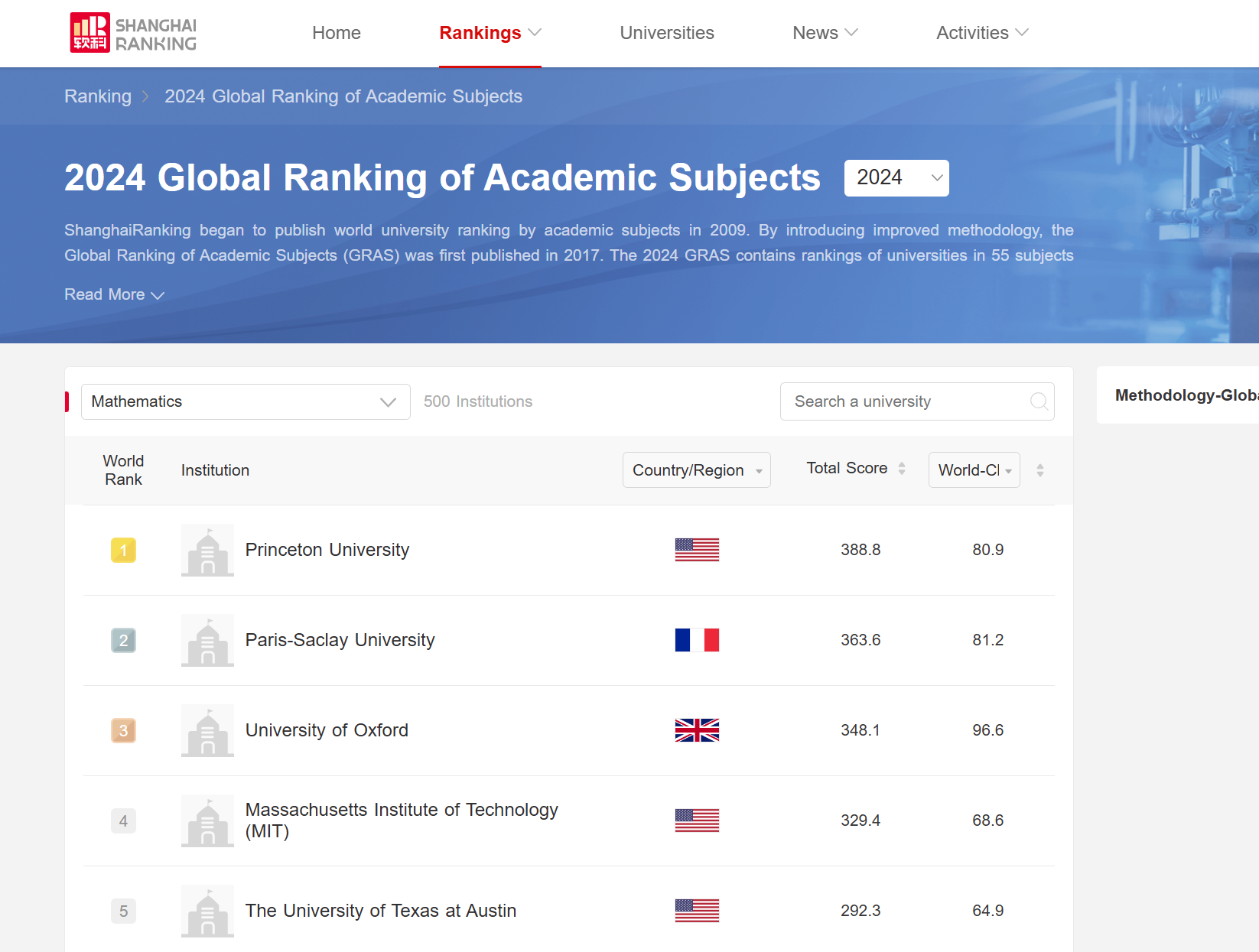Click the silver rank 2 badge

pos(123,640)
